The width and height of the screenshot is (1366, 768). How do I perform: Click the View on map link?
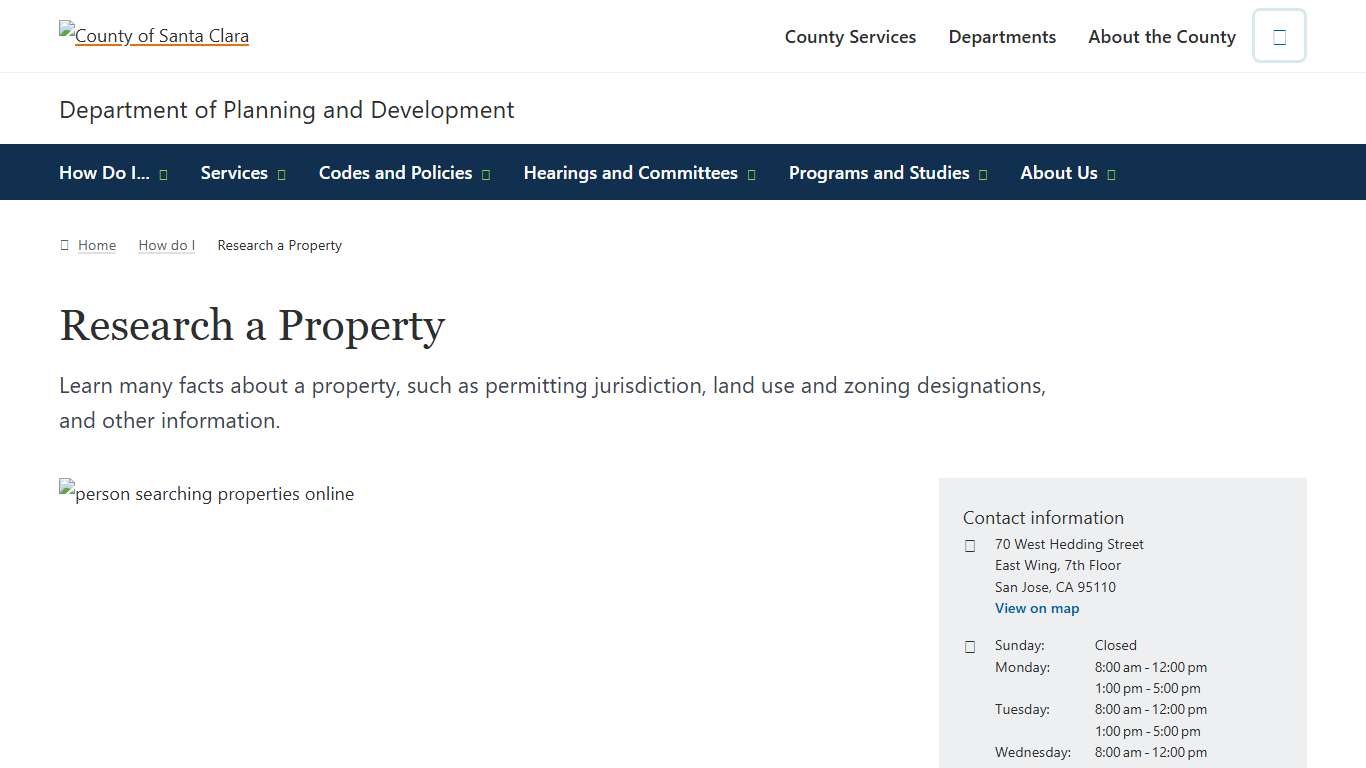[1037, 607]
